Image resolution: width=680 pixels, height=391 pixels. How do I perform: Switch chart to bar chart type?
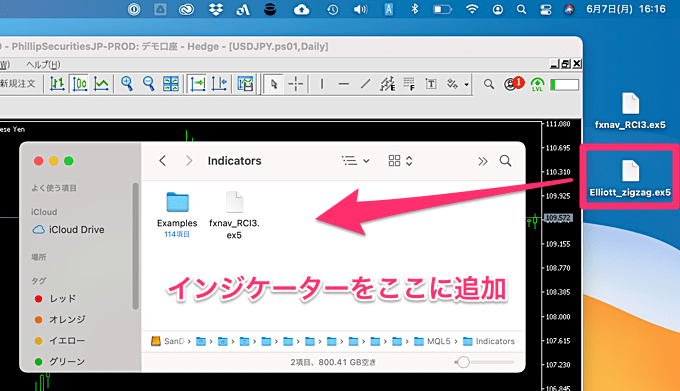click(57, 84)
